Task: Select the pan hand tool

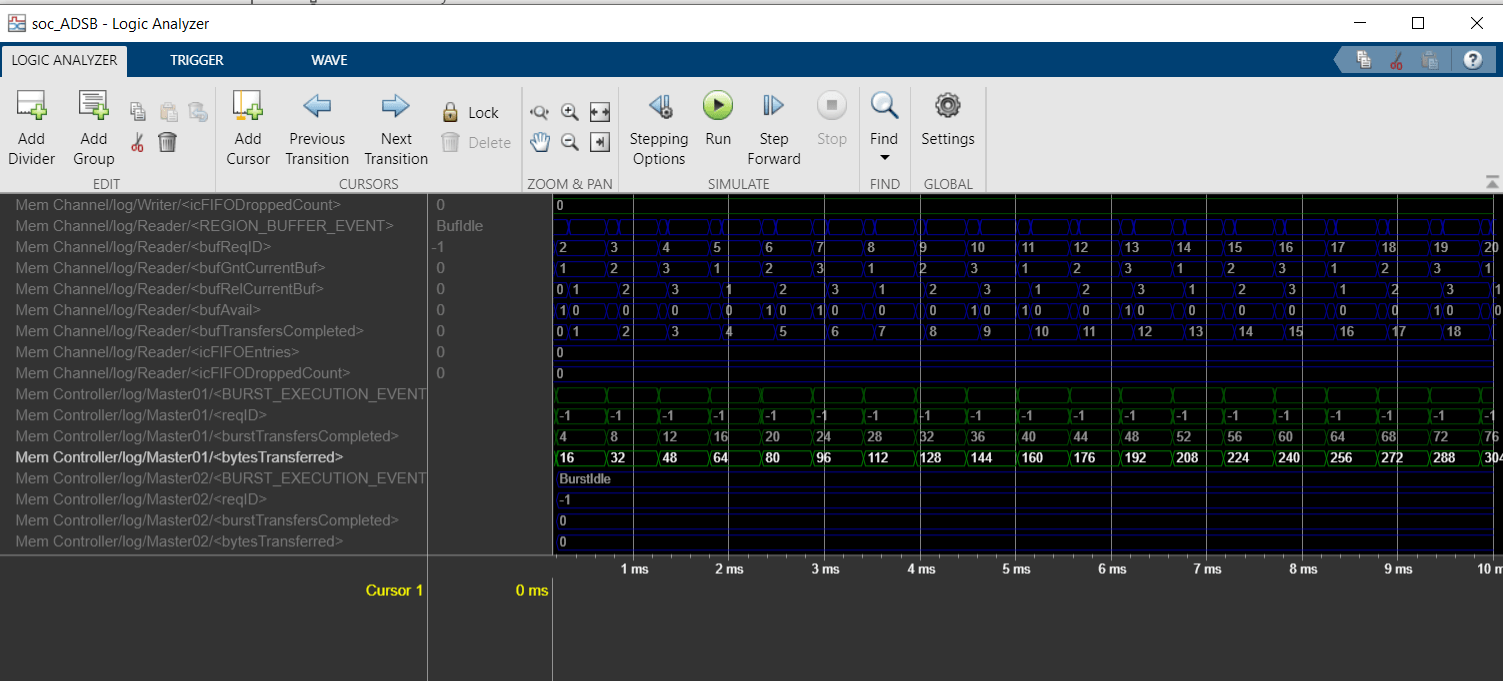Action: pyautogui.click(x=540, y=142)
